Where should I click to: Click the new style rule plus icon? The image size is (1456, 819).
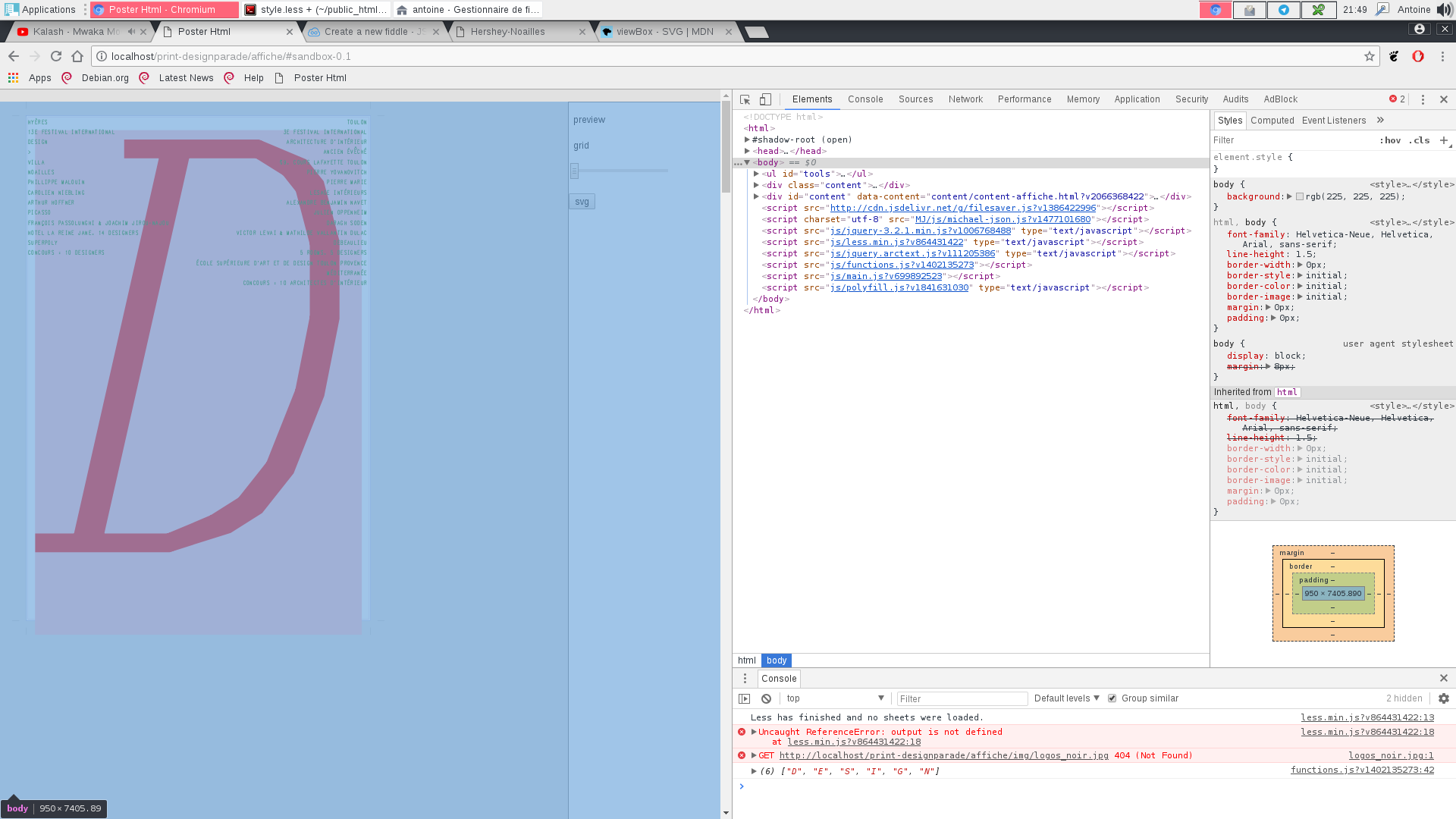pyautogui.click(x=1444, y=140)
